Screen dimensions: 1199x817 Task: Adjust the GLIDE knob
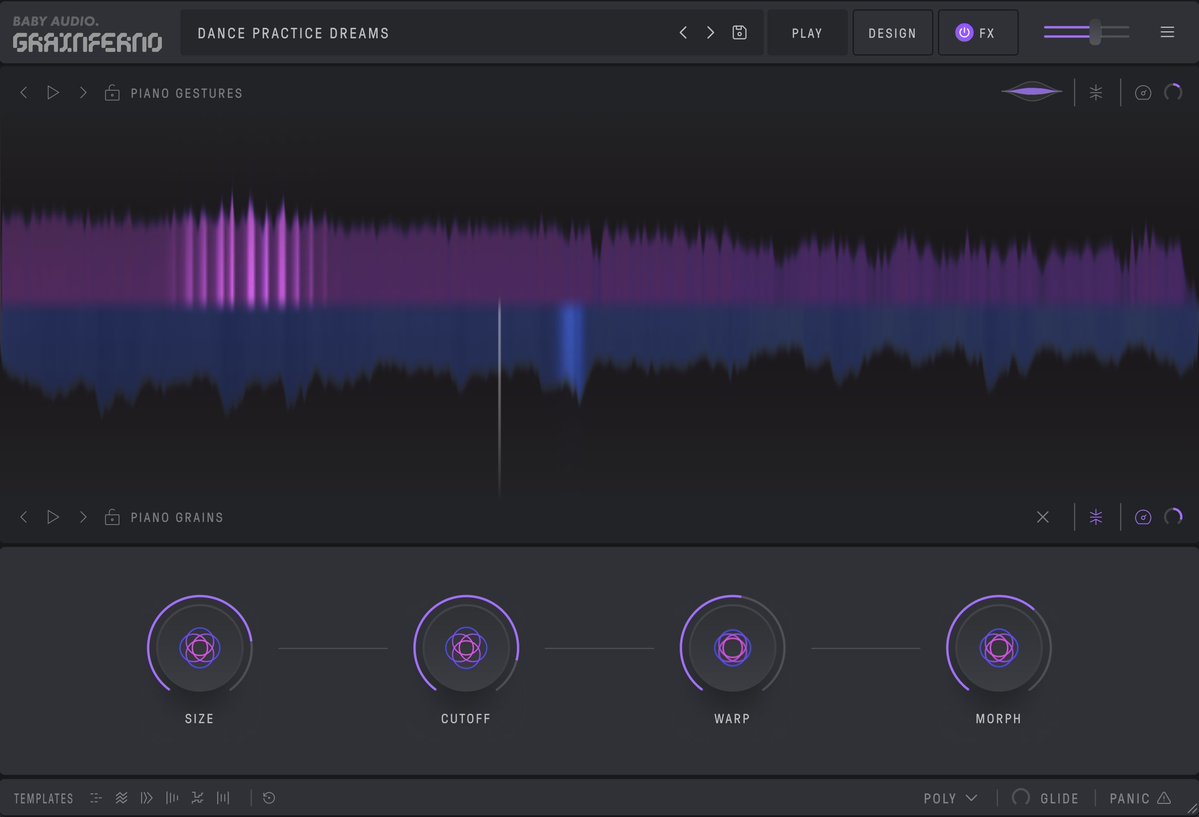point(1021,797)
